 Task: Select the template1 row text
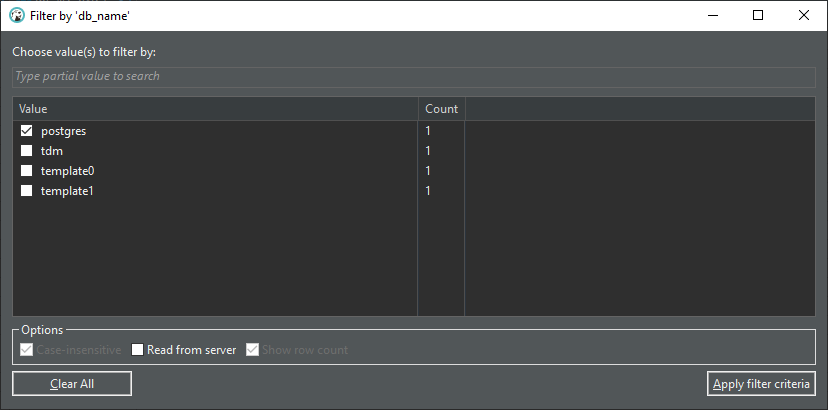[67, 191]
